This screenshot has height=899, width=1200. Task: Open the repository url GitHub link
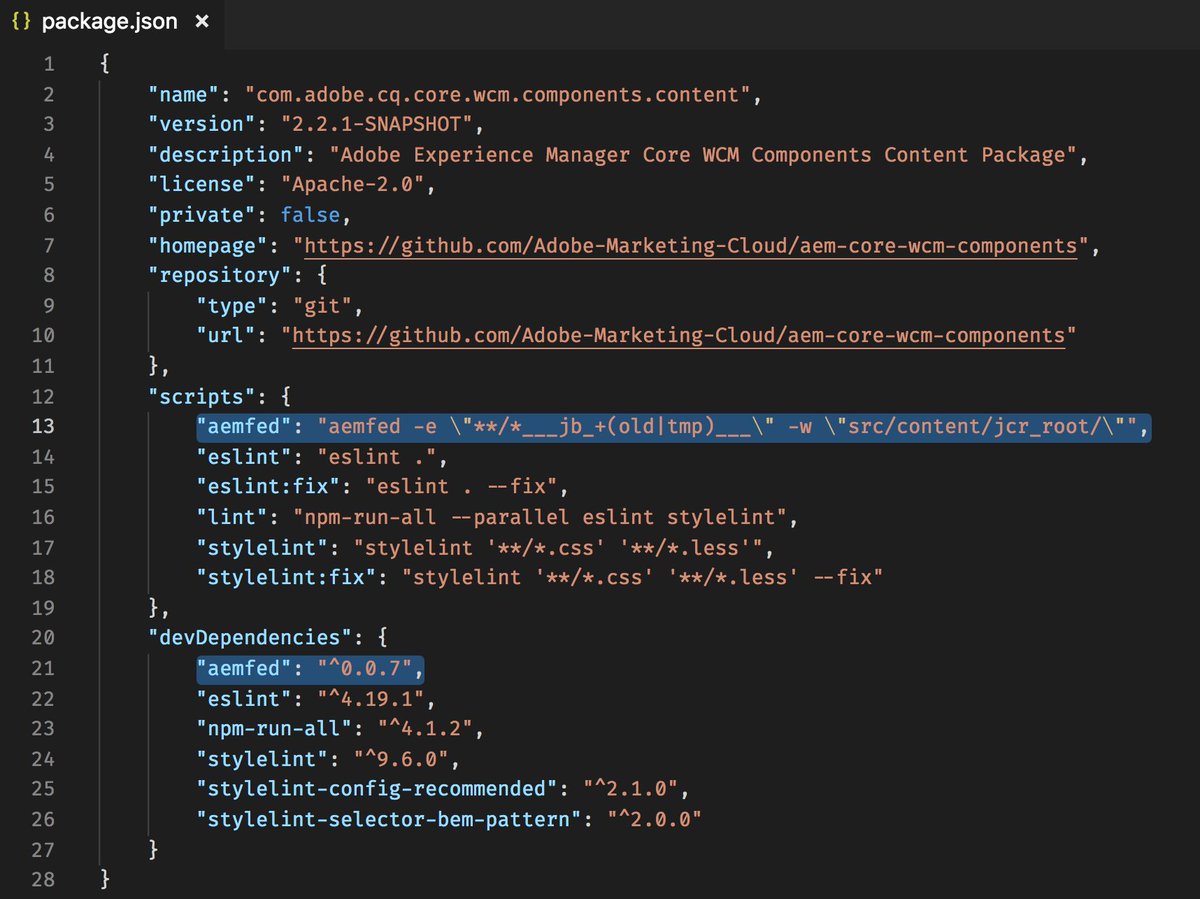point(678,335)
